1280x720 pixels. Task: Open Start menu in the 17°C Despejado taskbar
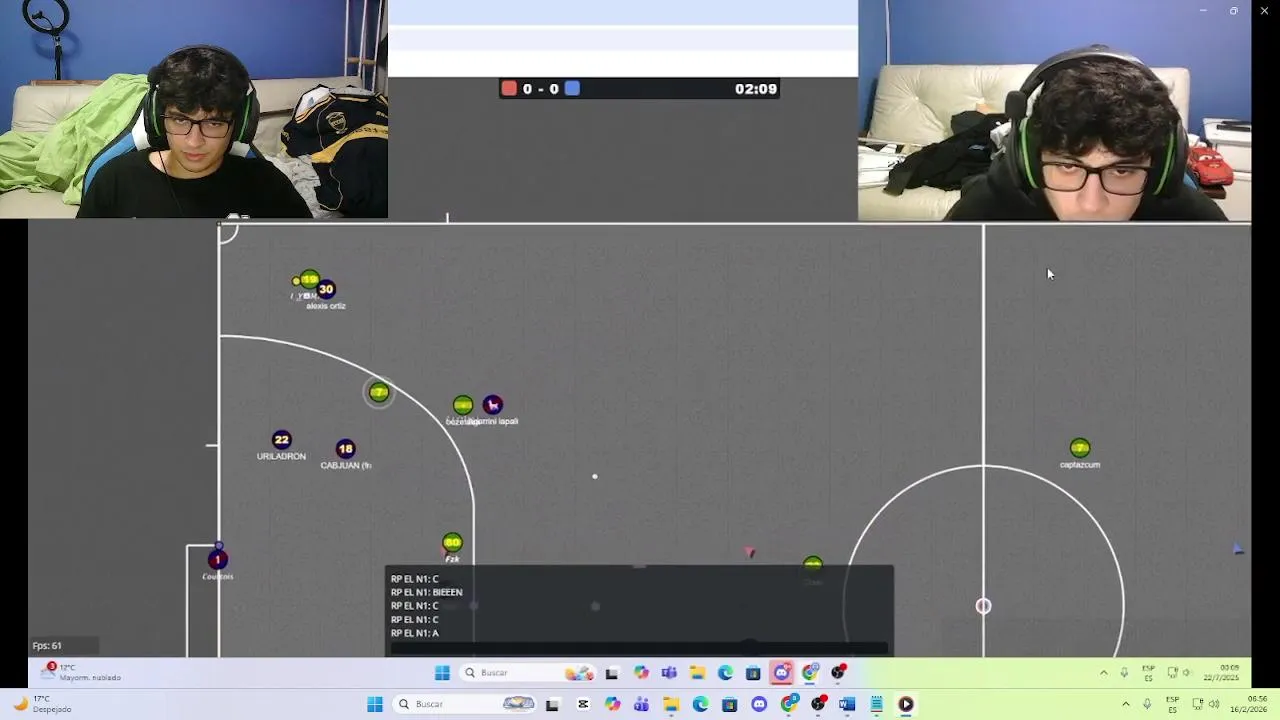tap(375, 704)
